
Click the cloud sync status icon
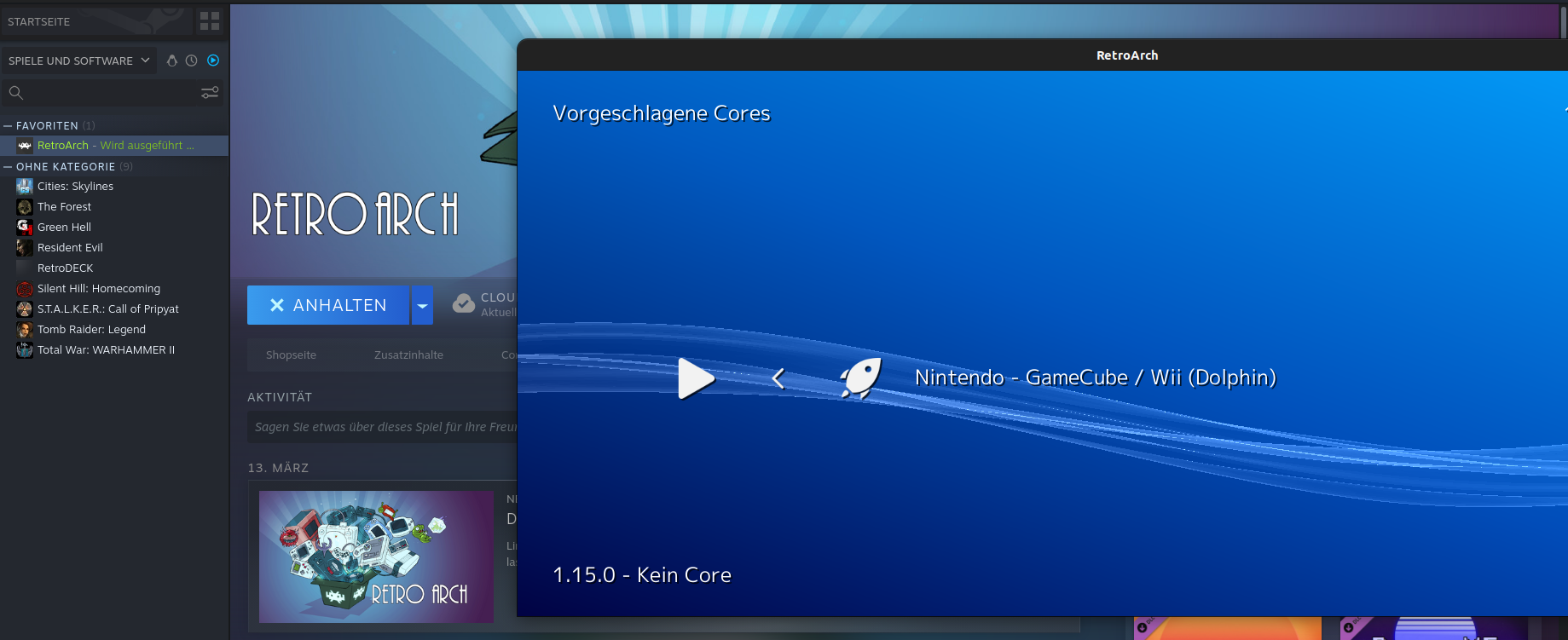[464, 303]
